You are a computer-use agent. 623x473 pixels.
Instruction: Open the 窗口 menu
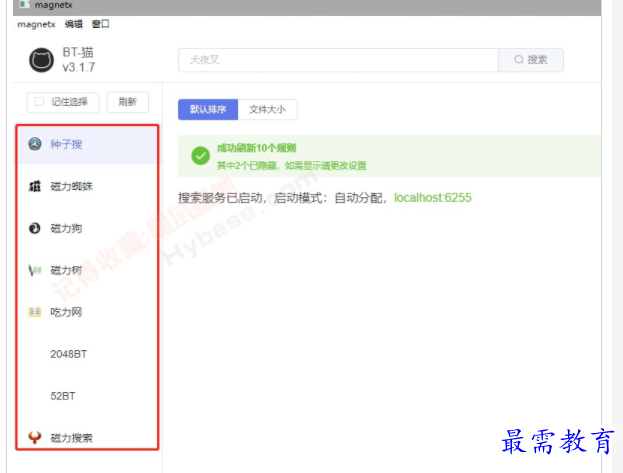coord(101,24)
